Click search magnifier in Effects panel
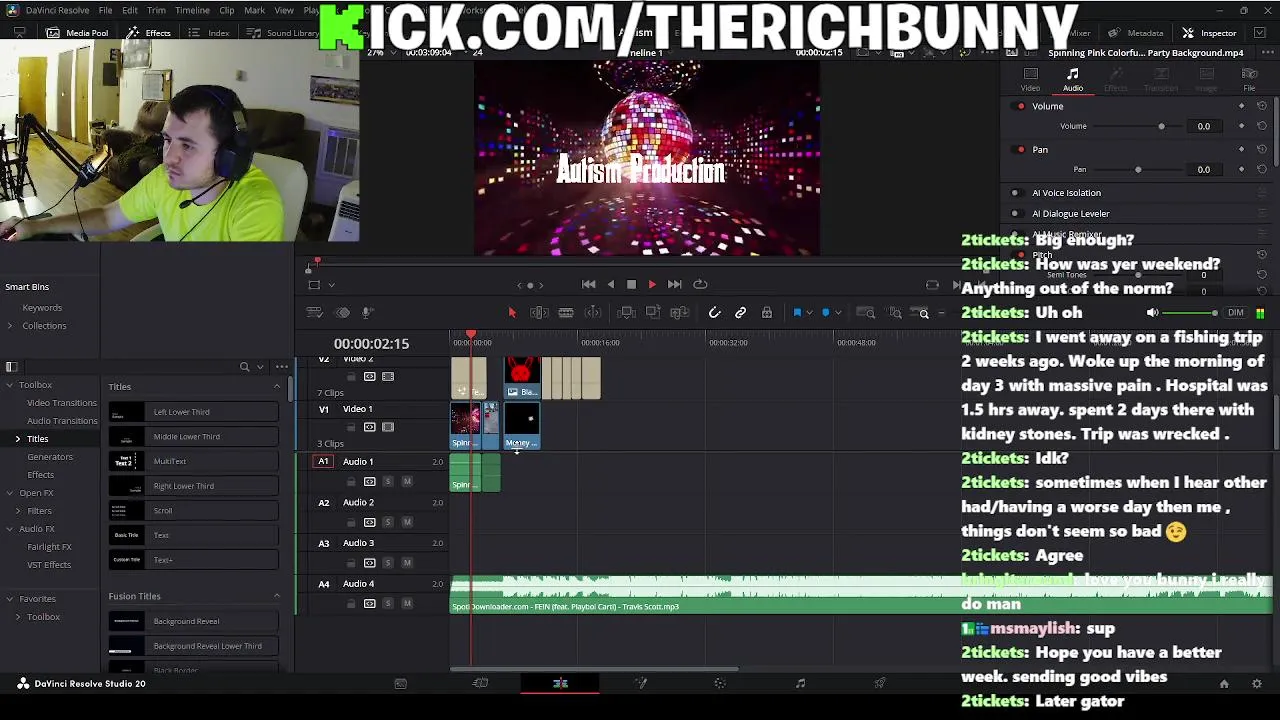The height and width of the screenshot is (720, 1280). (244, 367)
